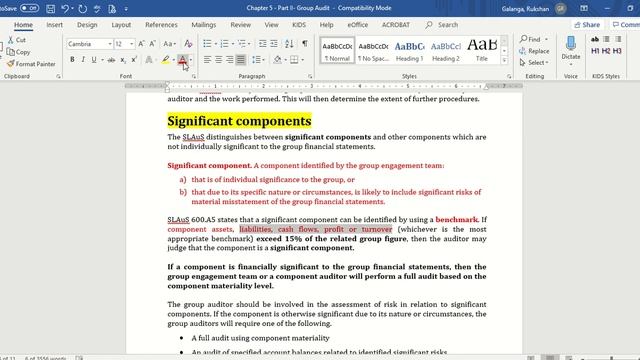
Task: Open the Font dialog launcher
Action: pos(194,76)
